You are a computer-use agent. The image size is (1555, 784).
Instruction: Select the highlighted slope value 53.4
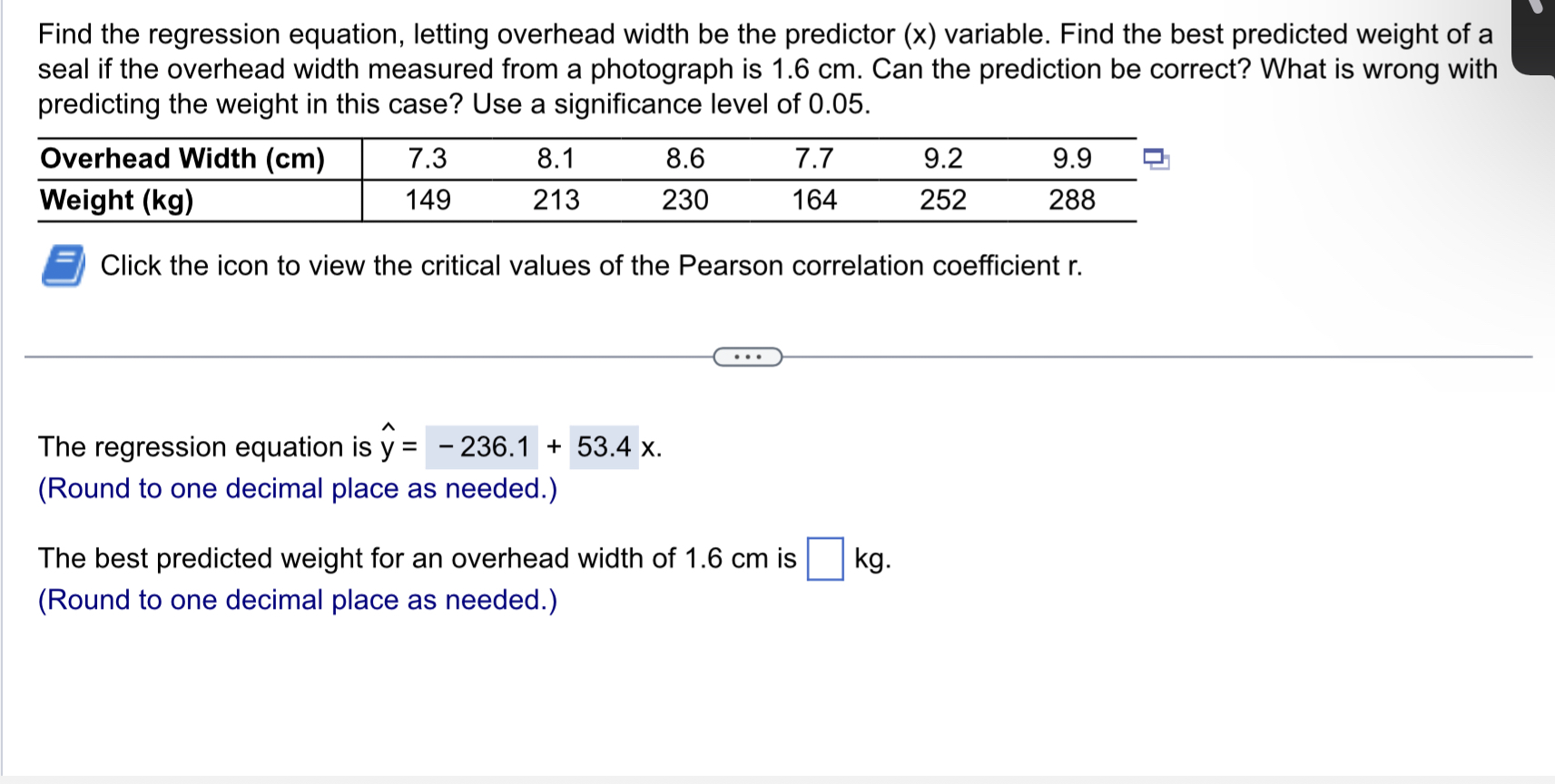pyautogui.click(x=605, y=446)
